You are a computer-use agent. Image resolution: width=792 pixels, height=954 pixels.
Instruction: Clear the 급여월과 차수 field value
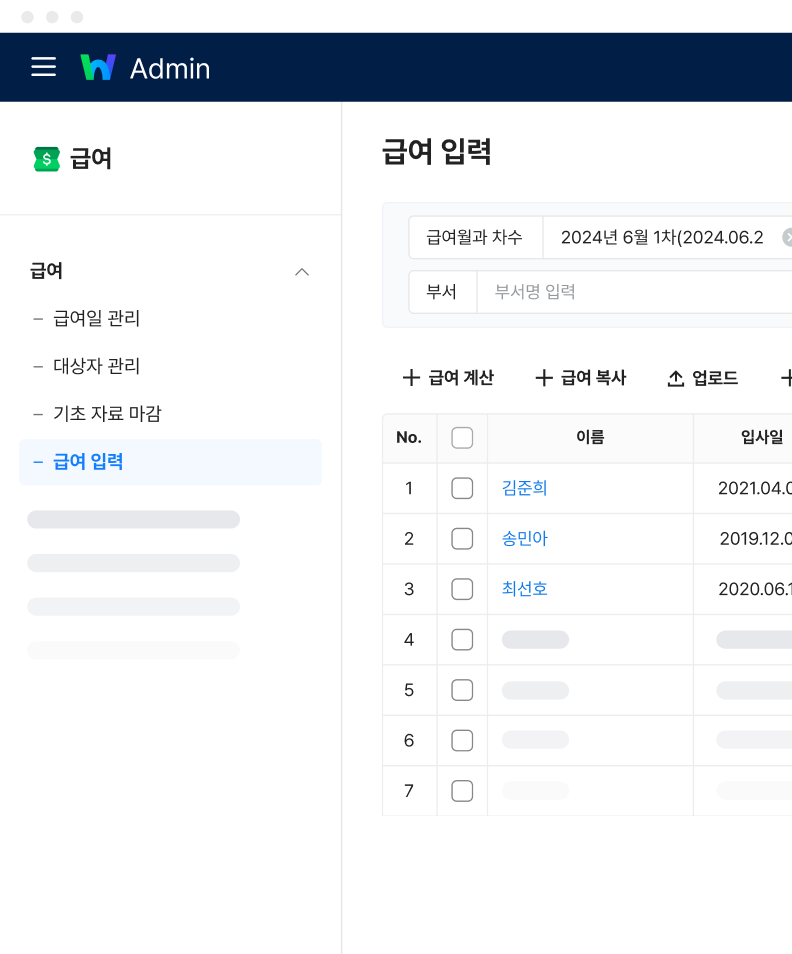(x=787, y=237)
